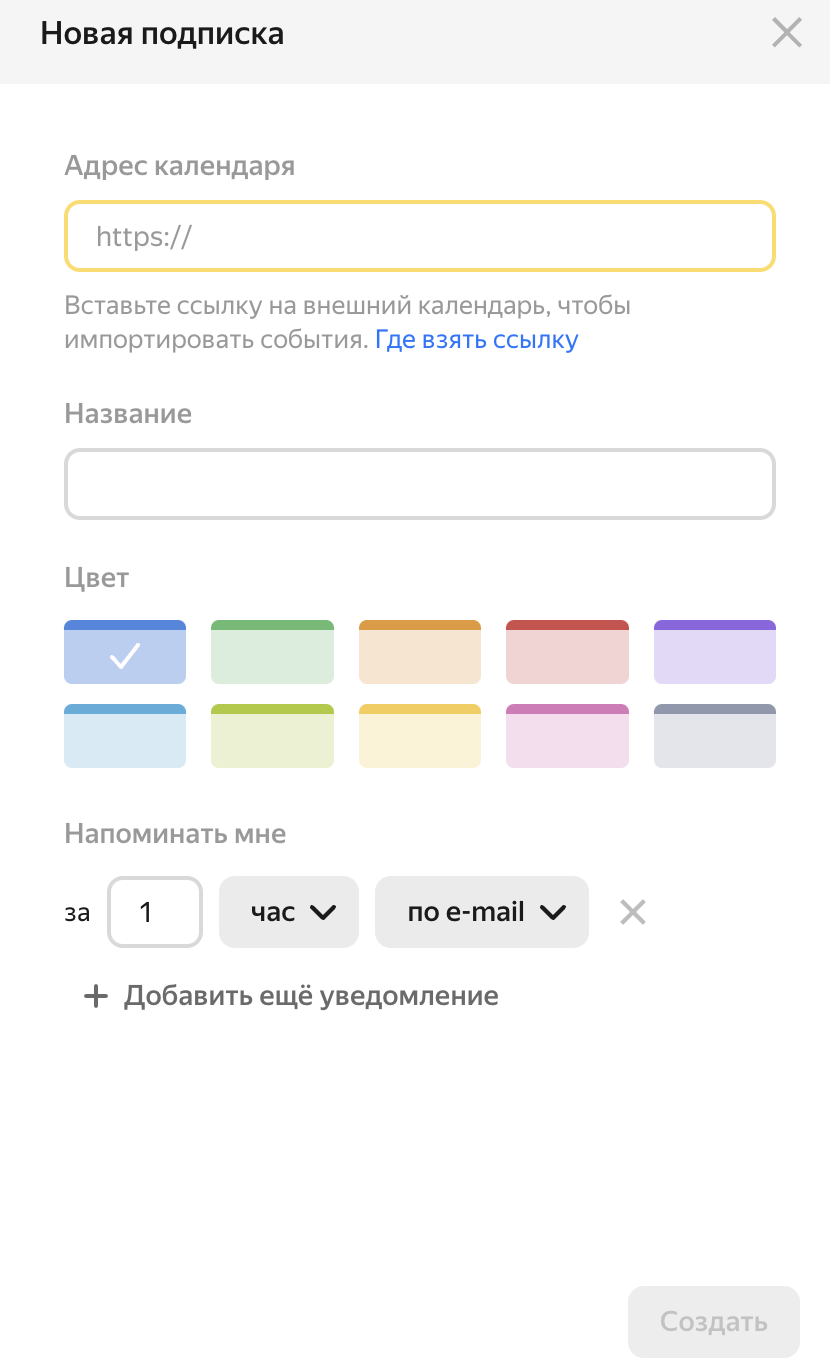Select the gray color swatch

[x=715, y=736]
